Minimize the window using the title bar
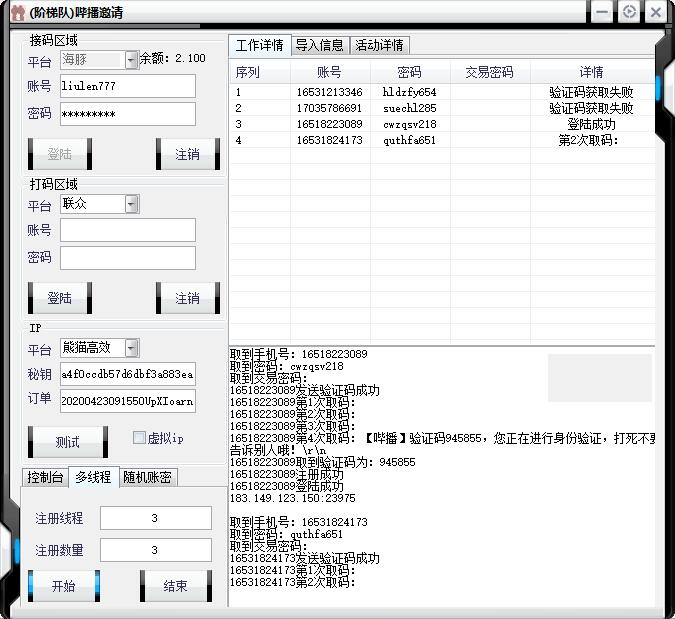 point(602,12)
